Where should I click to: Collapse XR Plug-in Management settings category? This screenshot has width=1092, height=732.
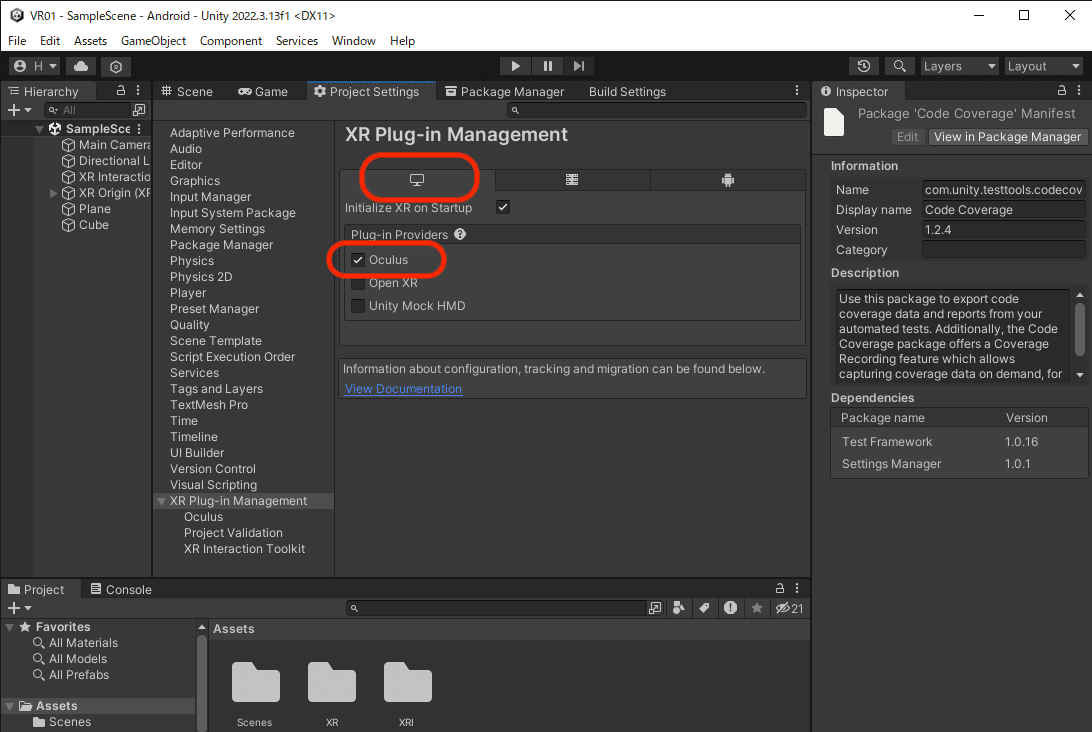(x=162, y=501)
